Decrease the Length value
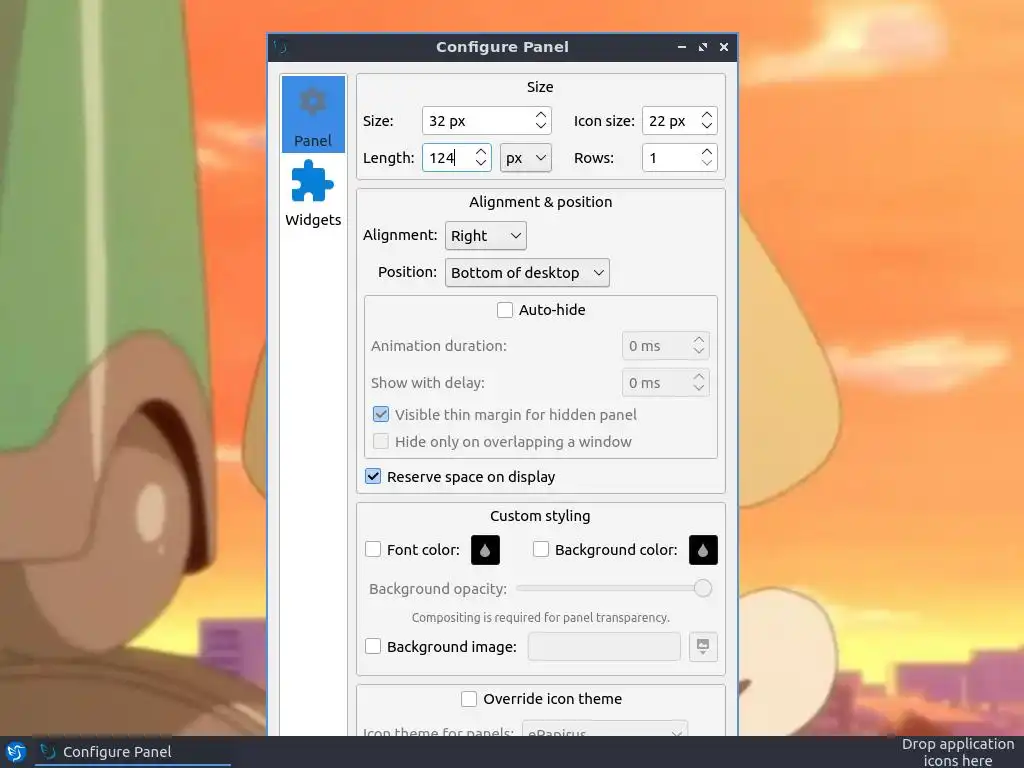1024x768 pixels. [481, 163]
